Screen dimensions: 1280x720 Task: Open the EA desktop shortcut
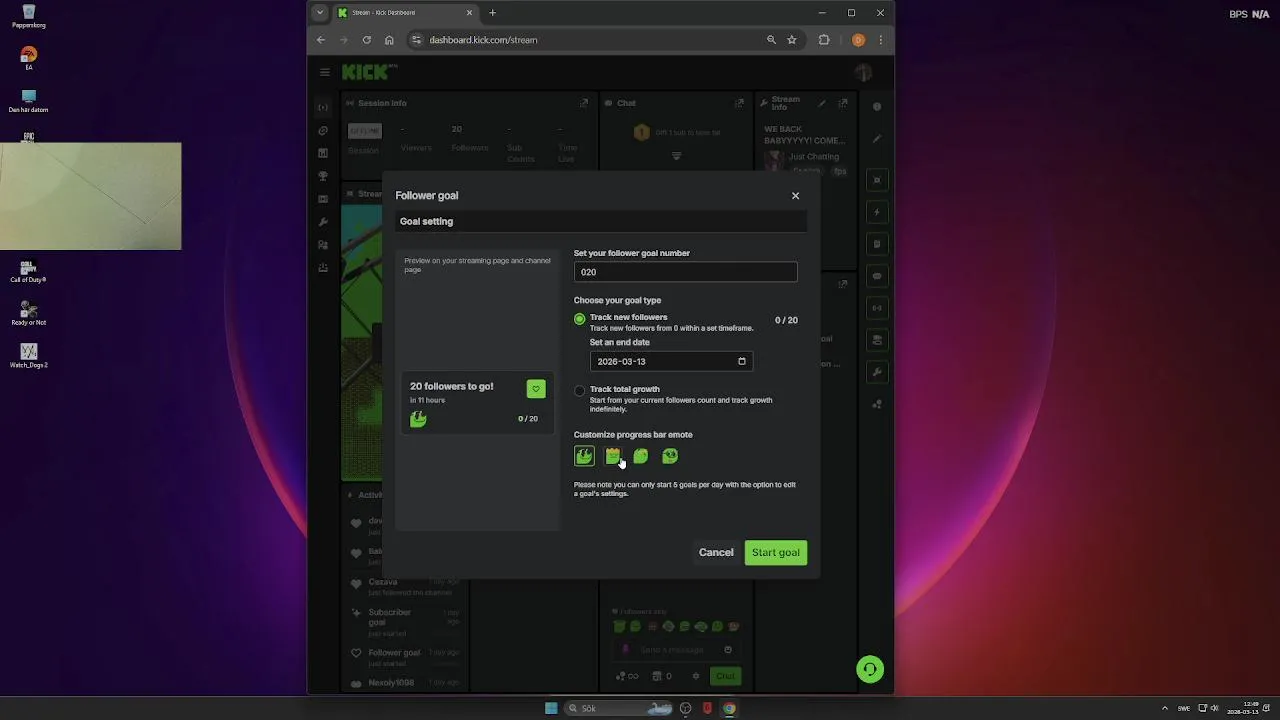click(28, 58)
